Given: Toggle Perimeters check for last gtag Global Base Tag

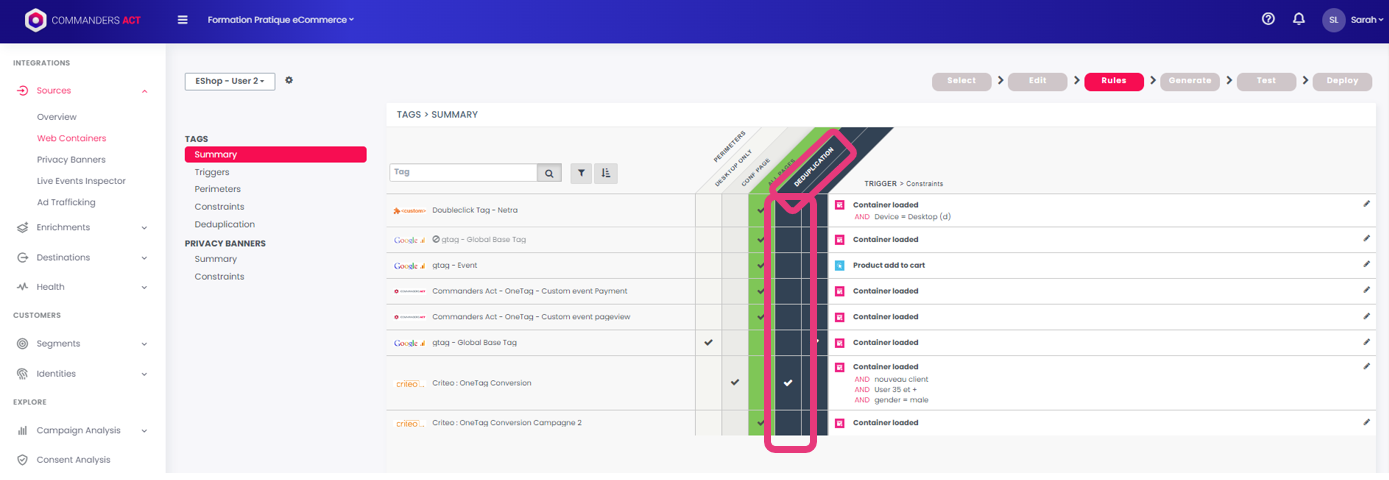Looking at the screenshot, I should [709, 343].
